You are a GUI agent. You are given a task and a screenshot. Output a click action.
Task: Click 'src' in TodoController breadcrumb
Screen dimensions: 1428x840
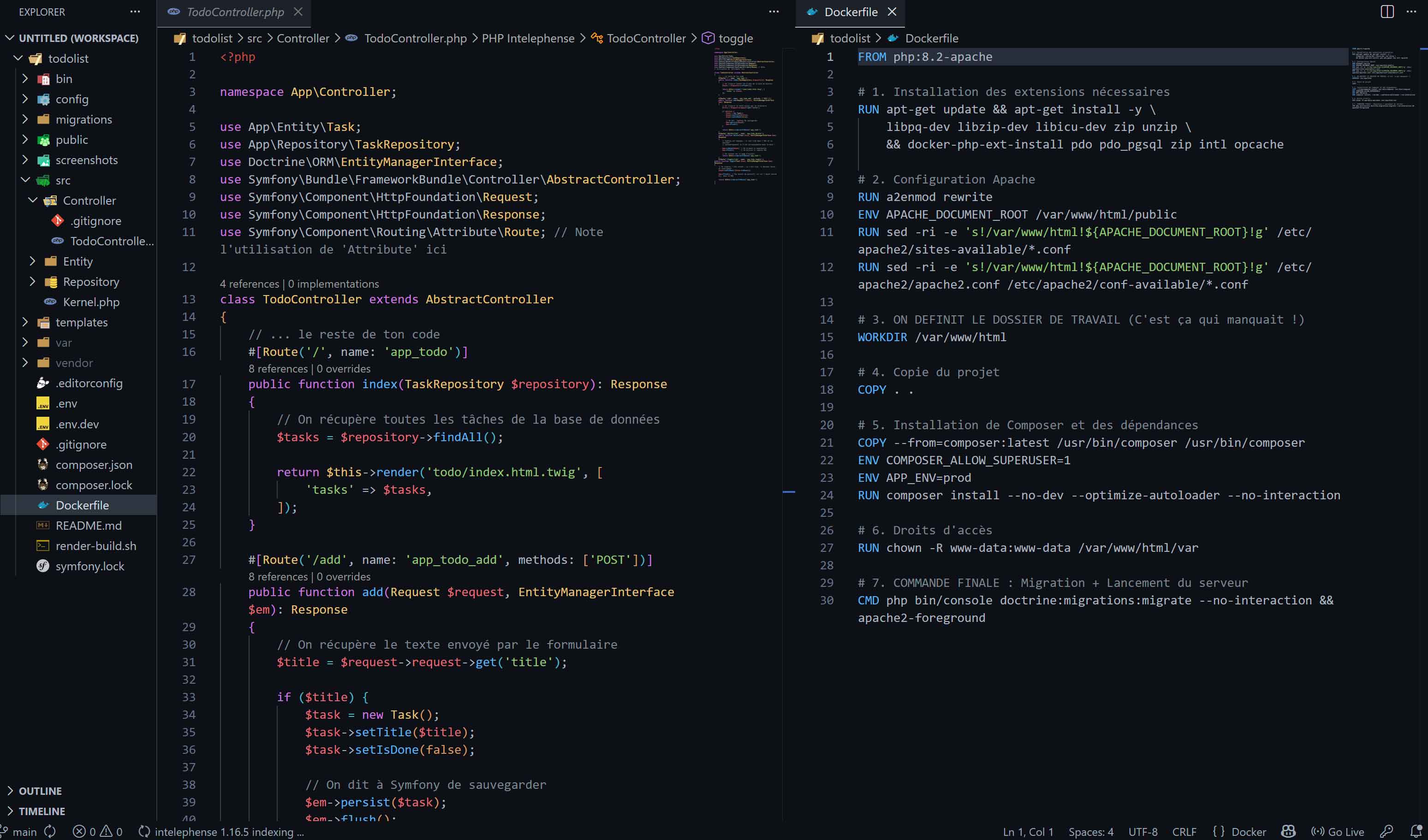pyautogui.click(x=255, y=38)
